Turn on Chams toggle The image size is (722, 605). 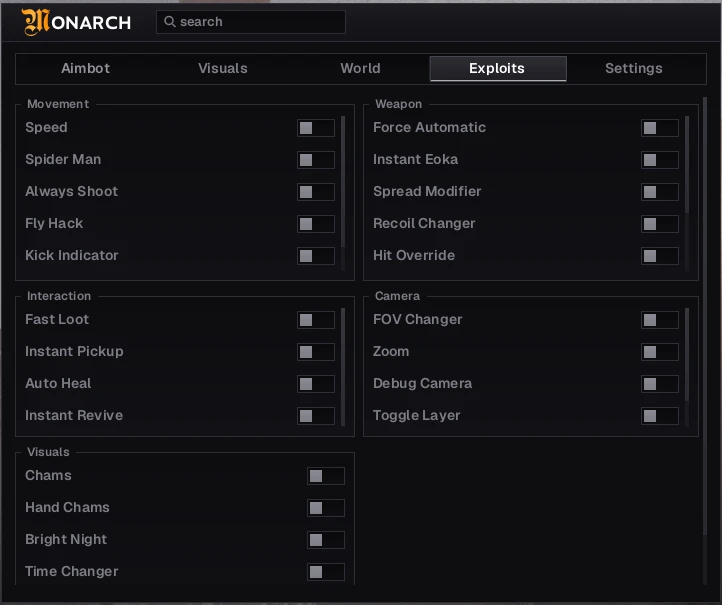click(x=326, y=476)
